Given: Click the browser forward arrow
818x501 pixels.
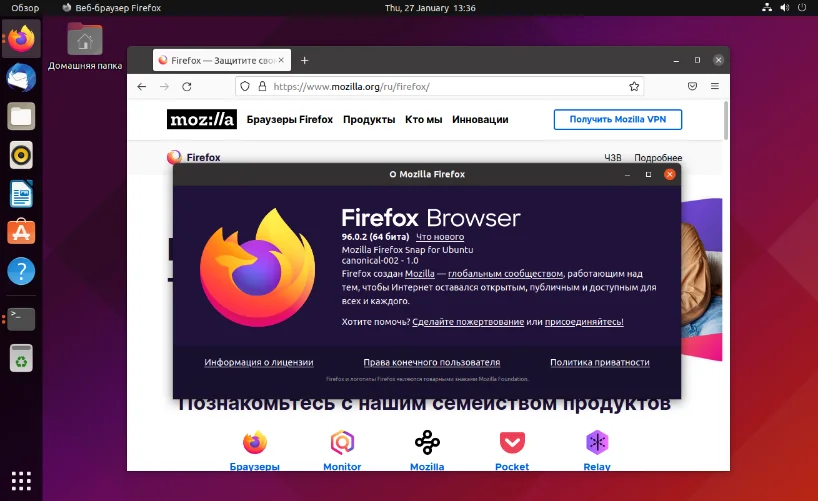Looking at the screenshot, I should click(164, 87).
